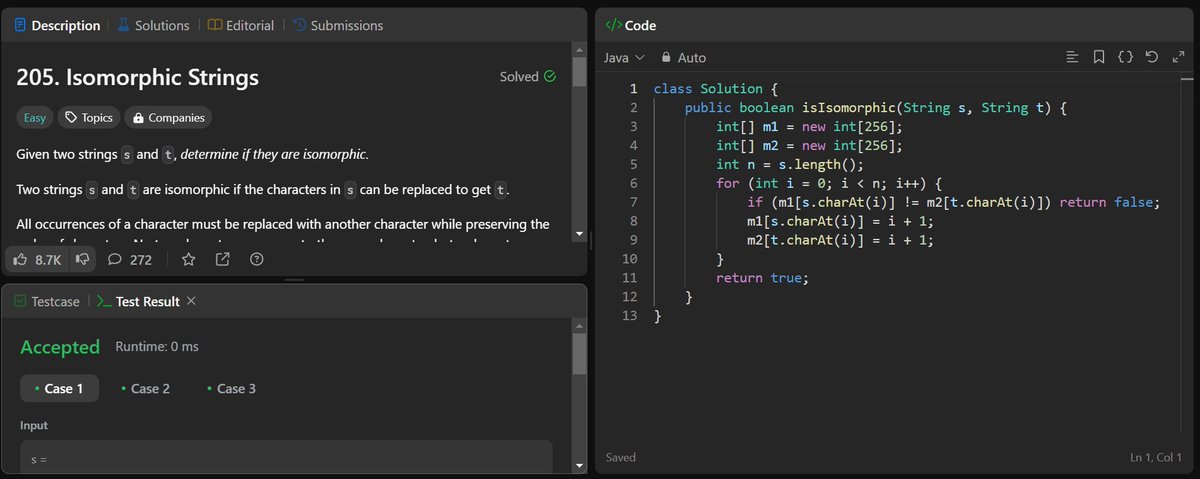Open the locked Companies tag

[x=168, y=117]
